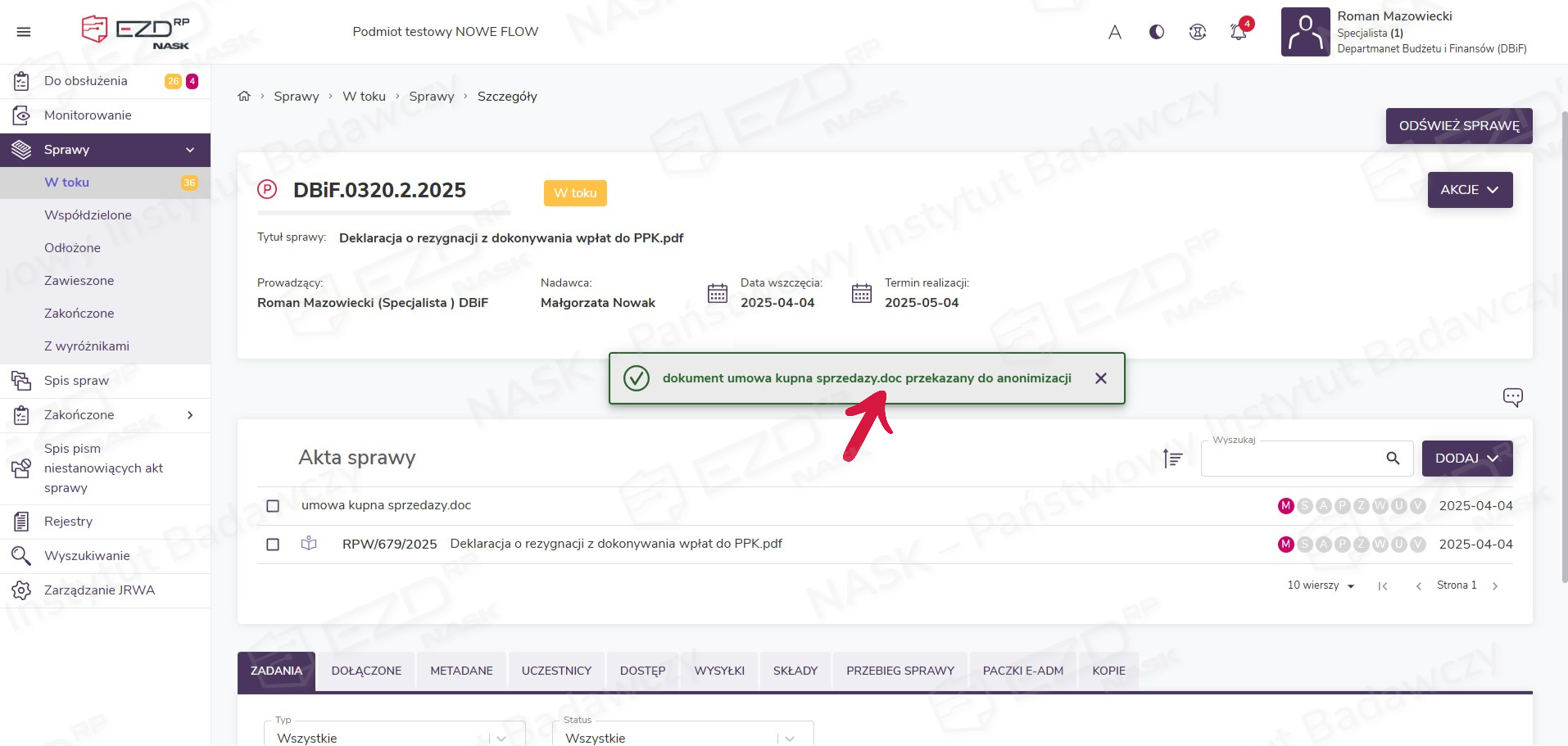Open the umowa kupna sprzedazy.doc document
Viewport: 1568px width, 746px height.
386,505
